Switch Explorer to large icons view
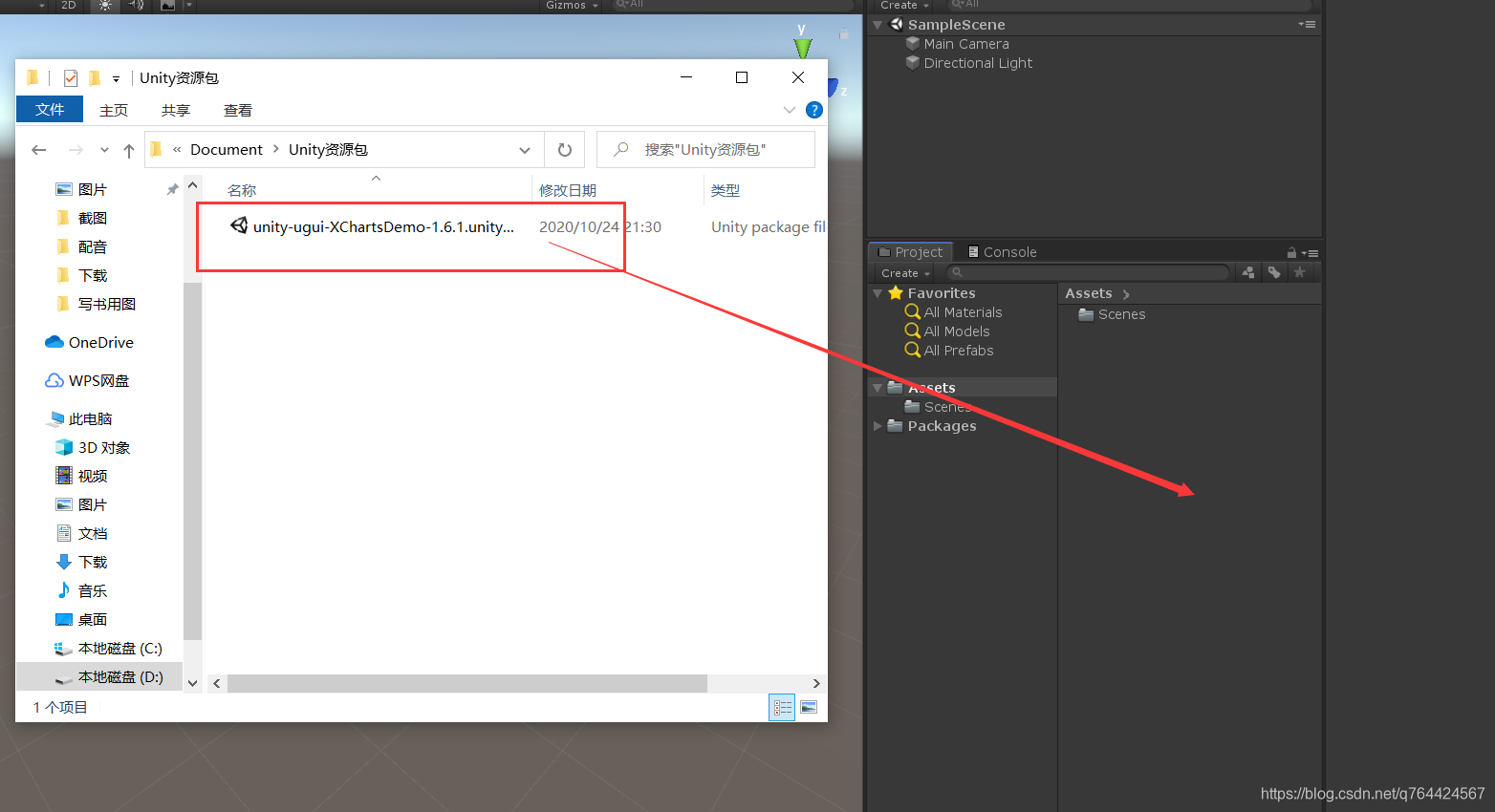The width and height of the screenshot is (1495, 812). point(809,708)
